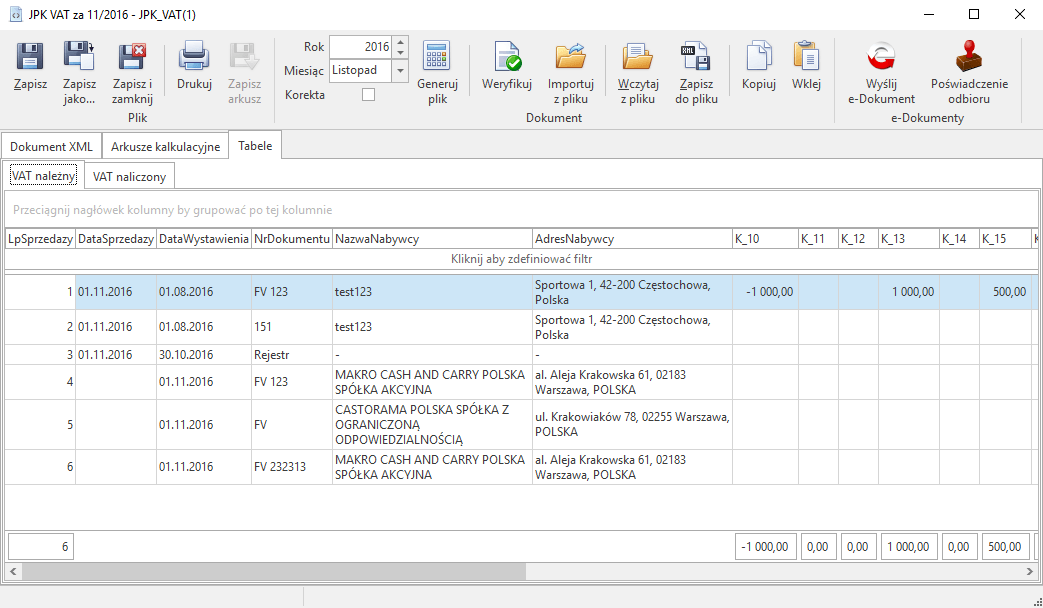
Task: Click the Weryfikuj document icon
Action: (506, 56)
